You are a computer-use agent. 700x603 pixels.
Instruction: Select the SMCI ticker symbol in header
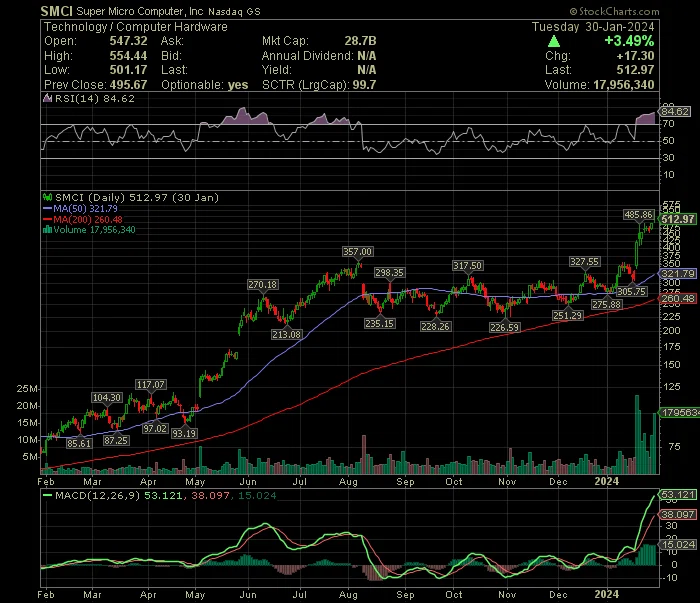click(56, 11)
